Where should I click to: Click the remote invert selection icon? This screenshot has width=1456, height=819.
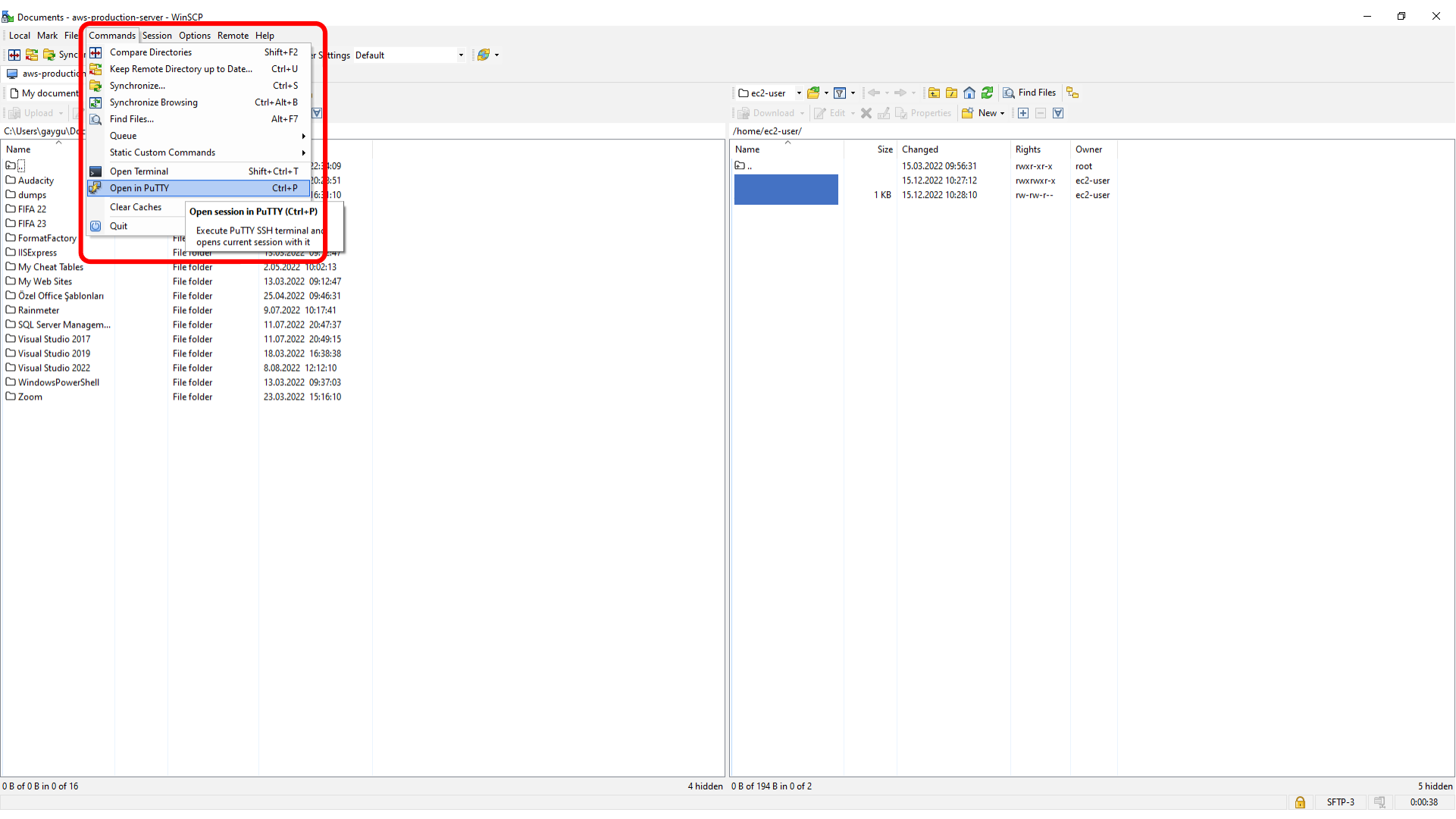pyautogui.click(x=1058, y=113)
